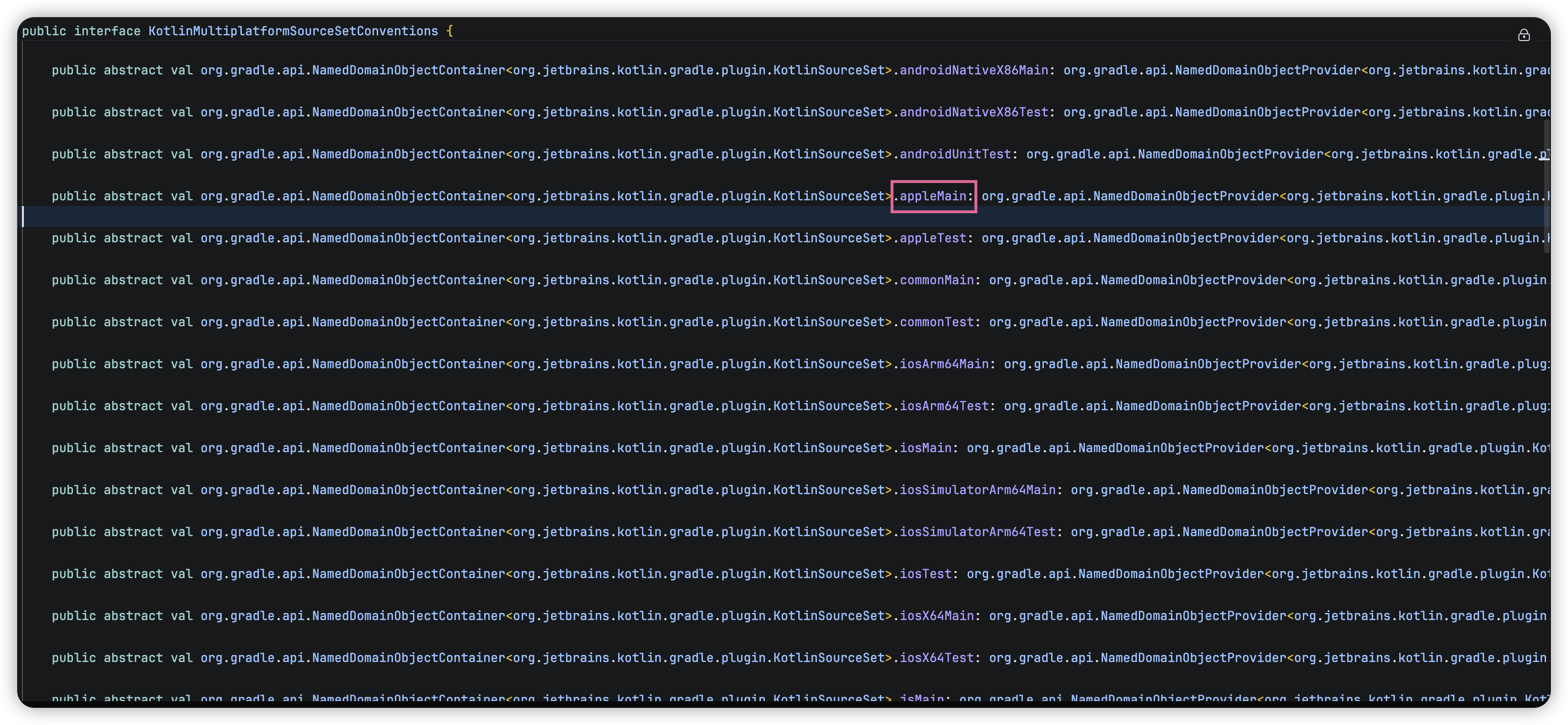Click the iosMain property name
This screenshot has height=725, width=1568.
click(925, 448)
